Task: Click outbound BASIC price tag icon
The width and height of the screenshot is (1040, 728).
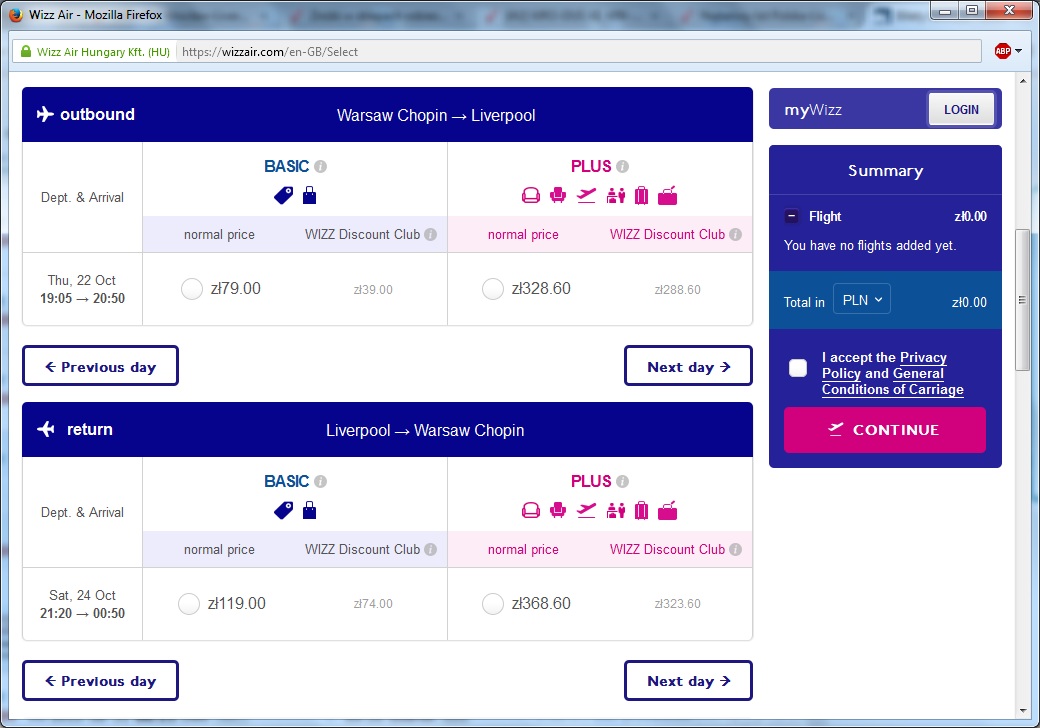Action: (283, 196)
